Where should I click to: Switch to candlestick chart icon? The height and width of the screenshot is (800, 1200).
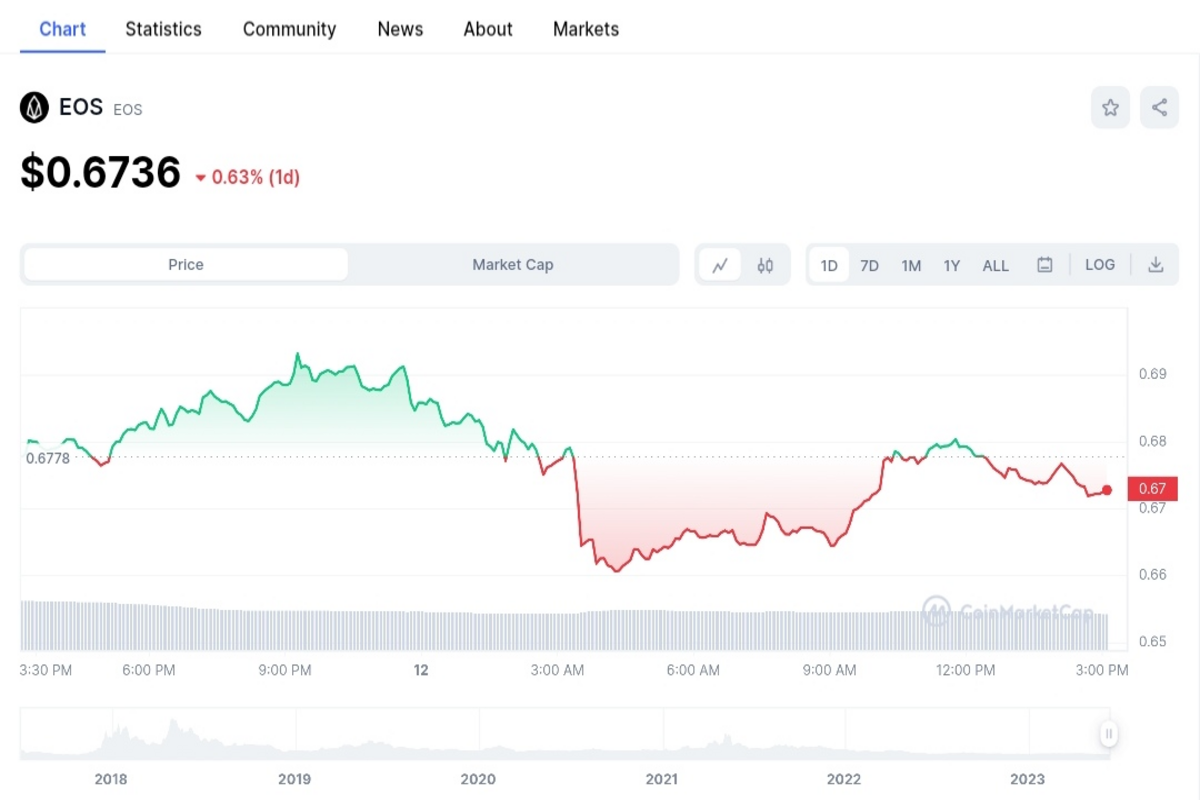tap(765, 265)
